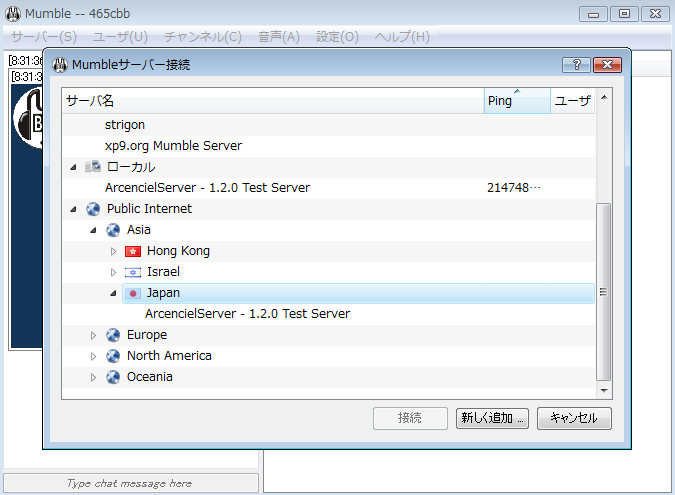The image size is (675, 495).
Task: Open the ヘルプ(H) menu
Action: click(402, 37)
